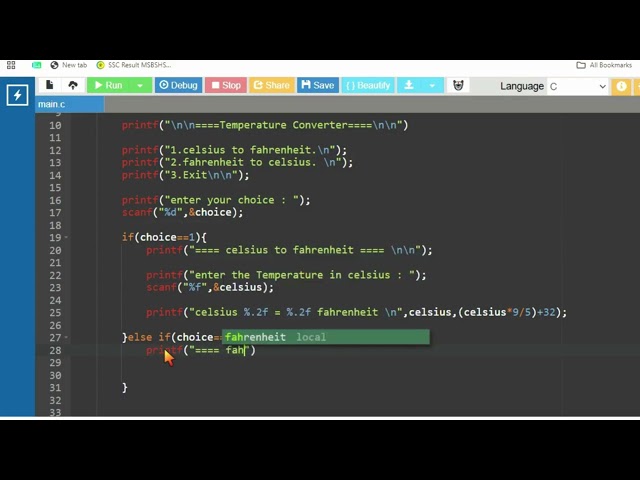Screen dimensions: 640x480
Task: Format code using the Beautify button
Action: [x=368, y=85]
